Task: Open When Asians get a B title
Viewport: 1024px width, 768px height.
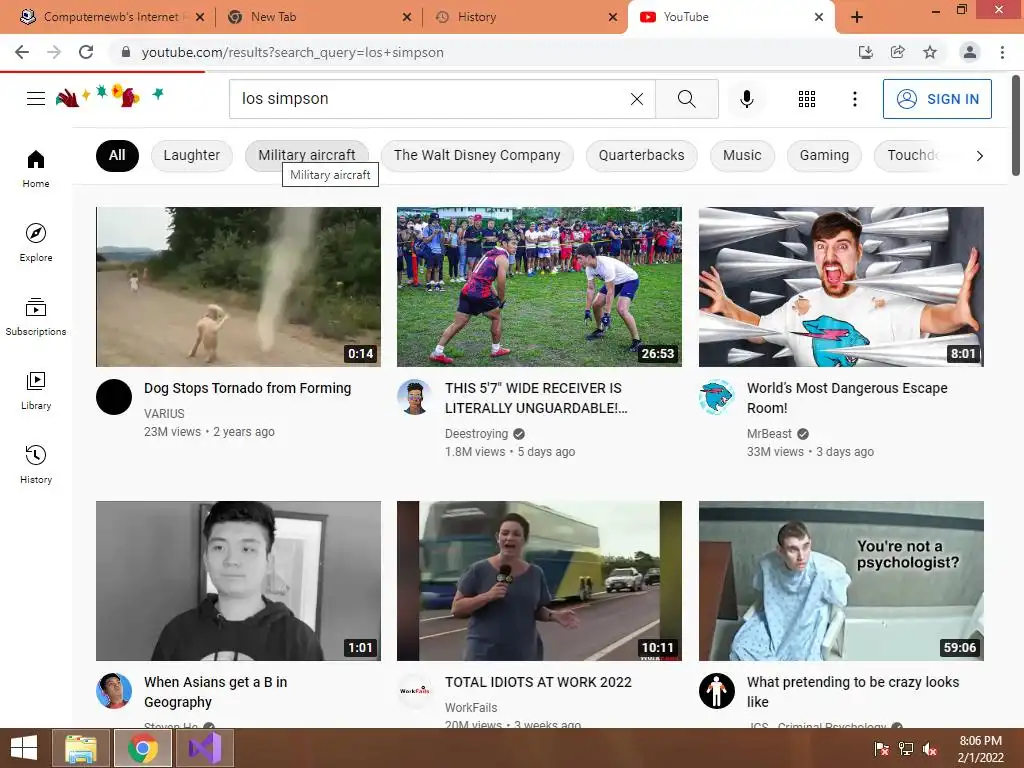Action: [x=216, y=692]
